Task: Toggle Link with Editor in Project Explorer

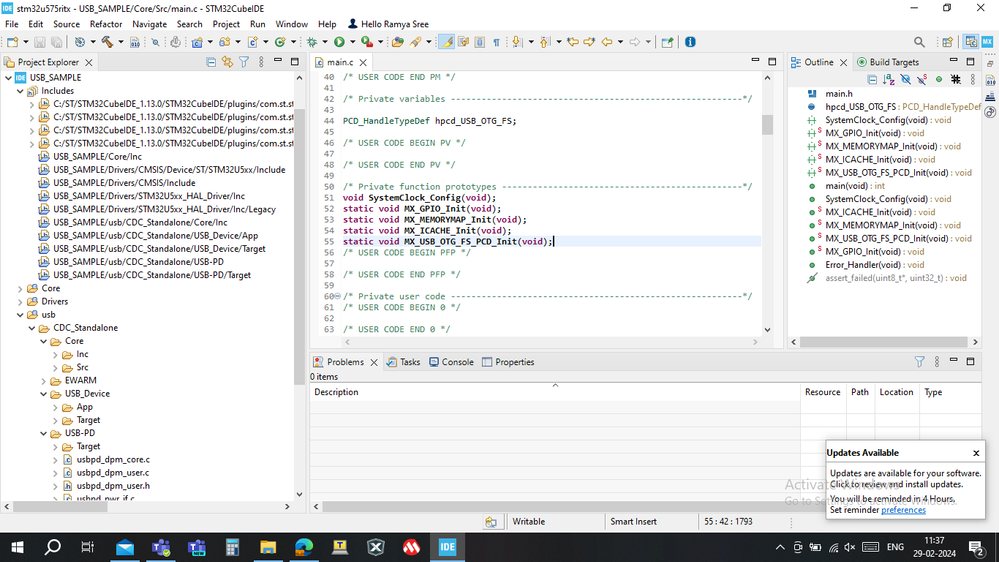Action: pos(227,62)
